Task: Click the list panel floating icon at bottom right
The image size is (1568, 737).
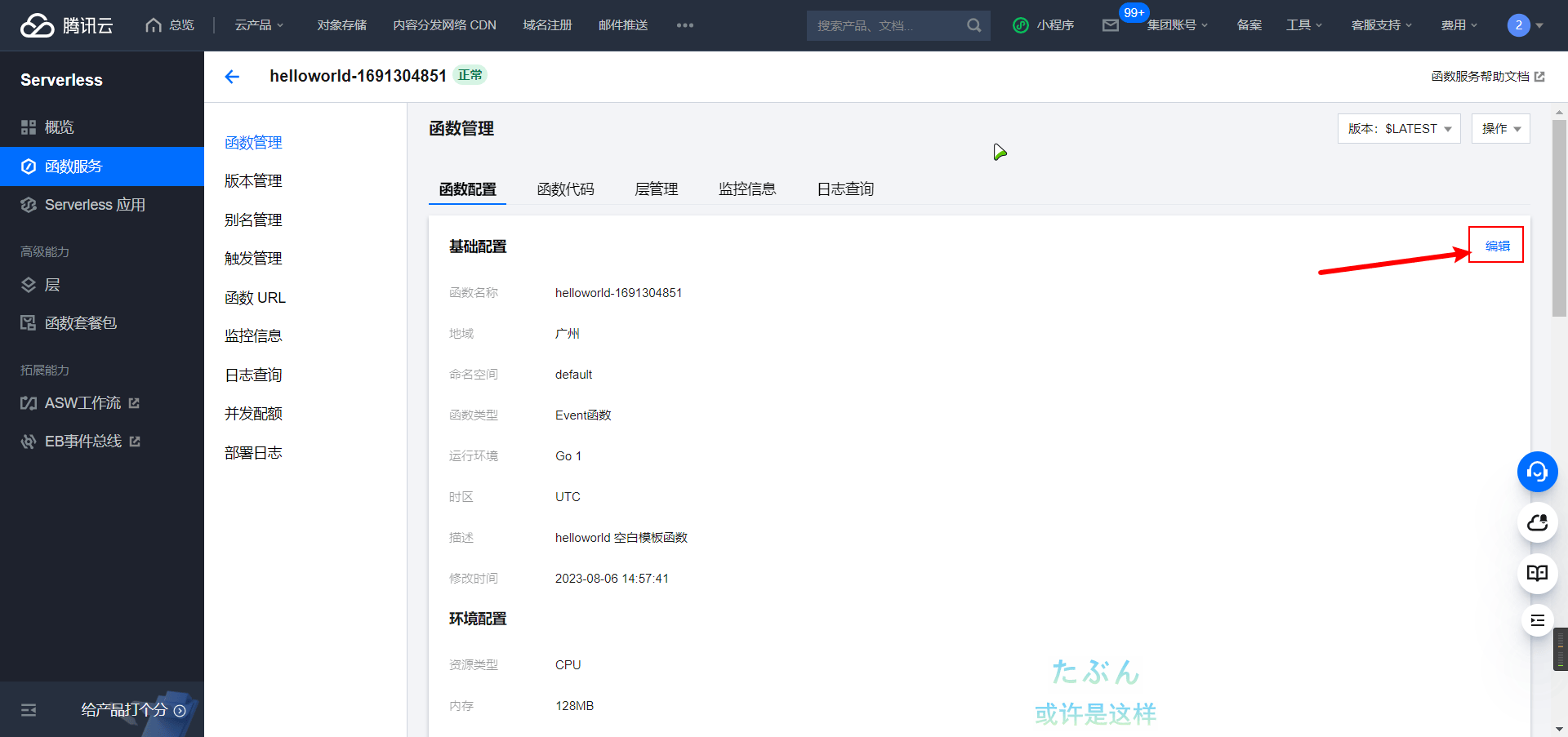Action: (1537, 620)
